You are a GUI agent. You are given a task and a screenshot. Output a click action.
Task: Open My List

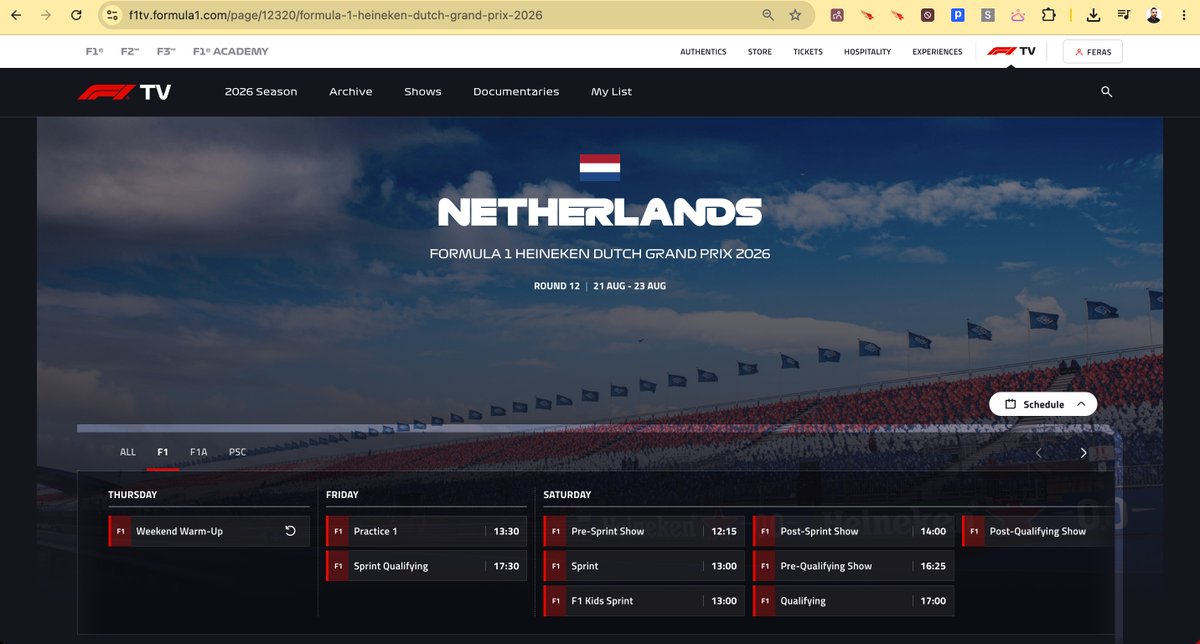tap(611, 92)
